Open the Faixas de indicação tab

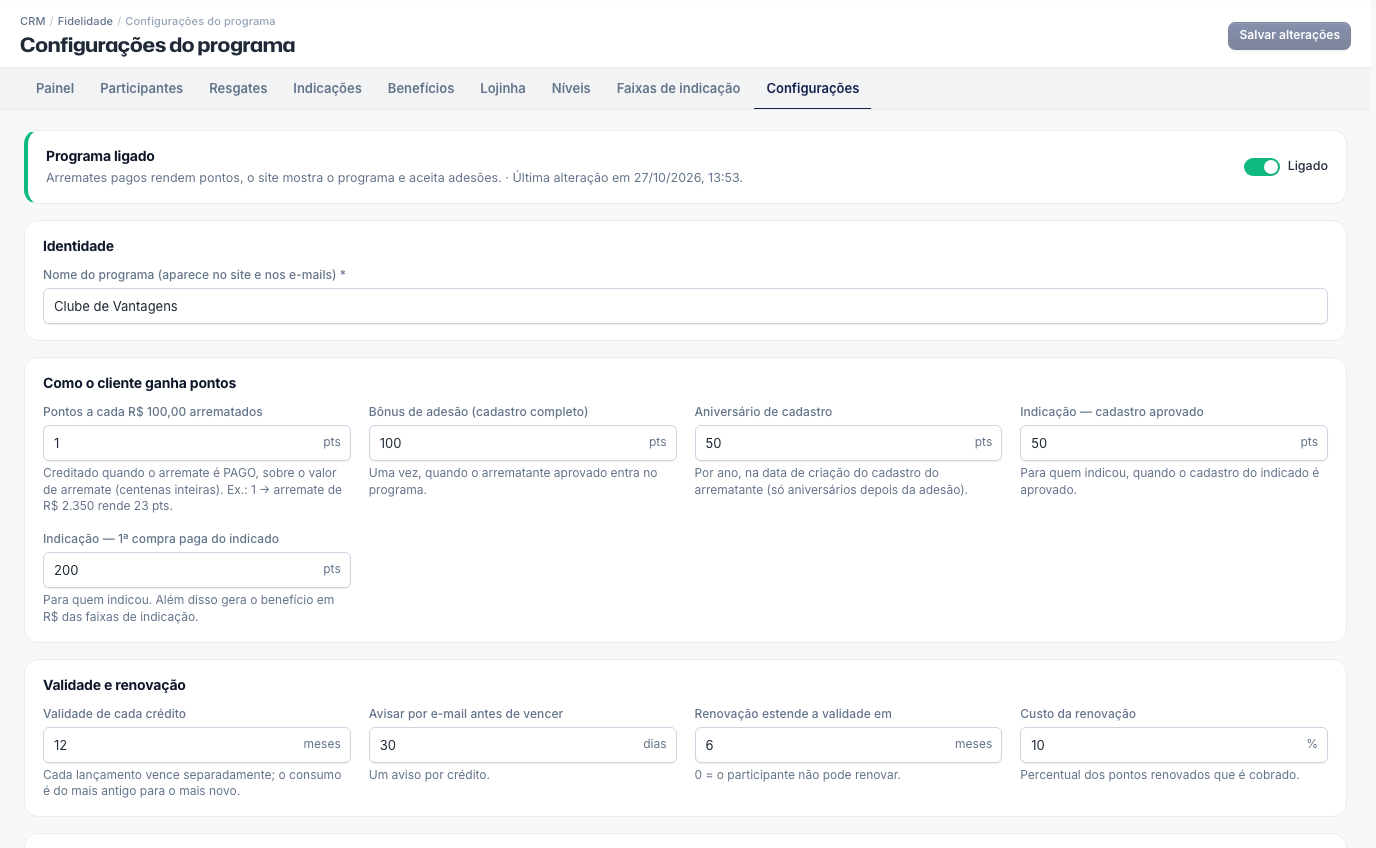tap(678, 88)
